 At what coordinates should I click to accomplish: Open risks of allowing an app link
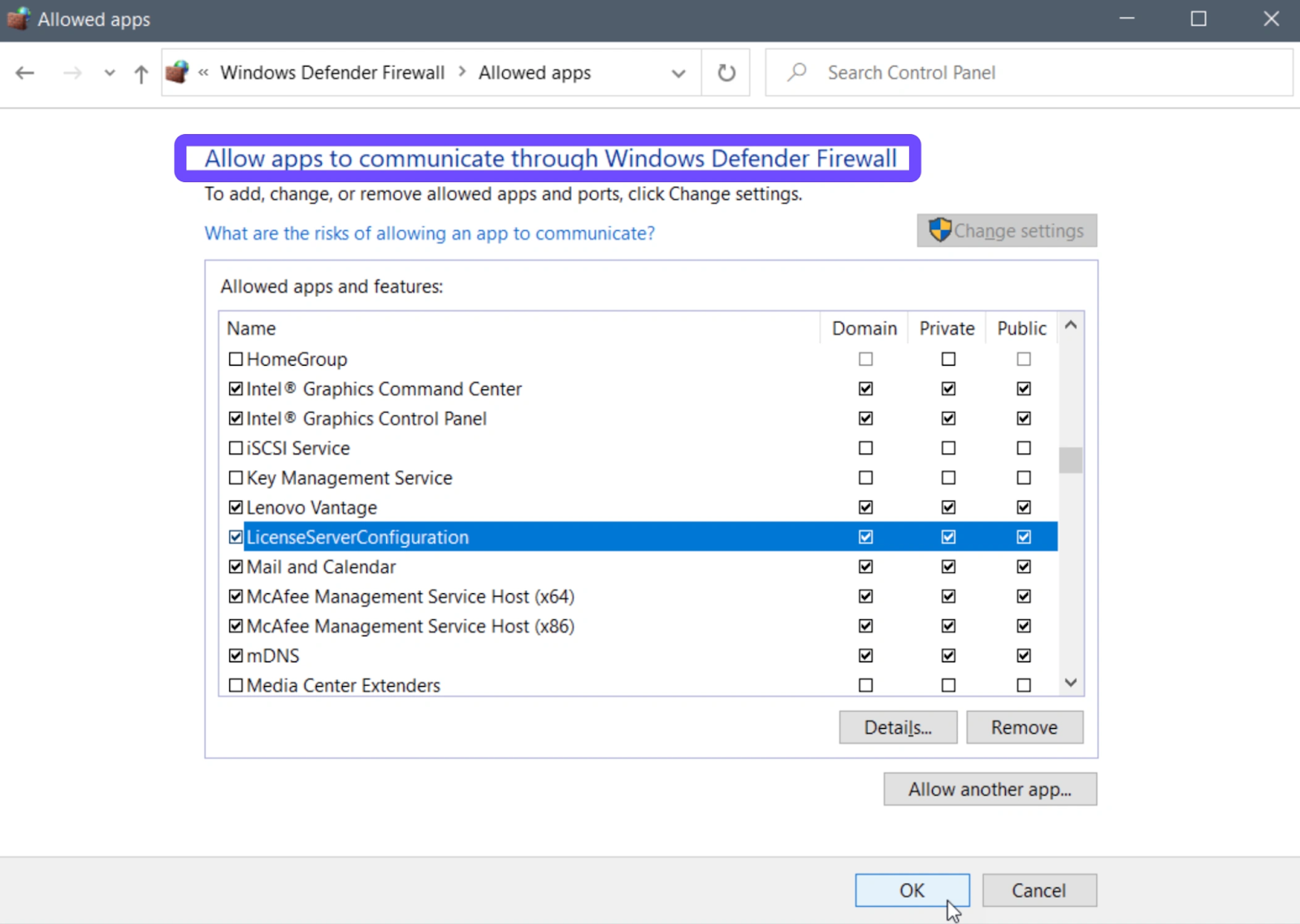[x=430, y=233]
